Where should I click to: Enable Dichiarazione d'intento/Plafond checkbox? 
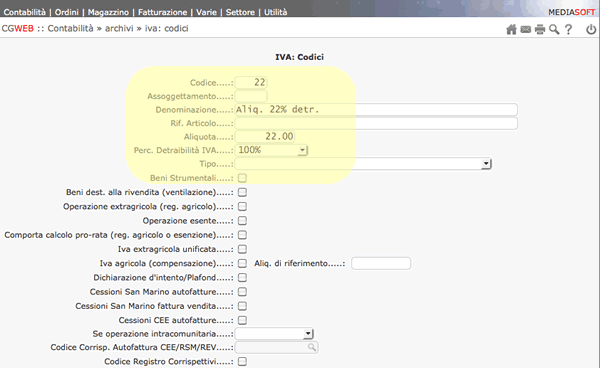pos(242,277)
